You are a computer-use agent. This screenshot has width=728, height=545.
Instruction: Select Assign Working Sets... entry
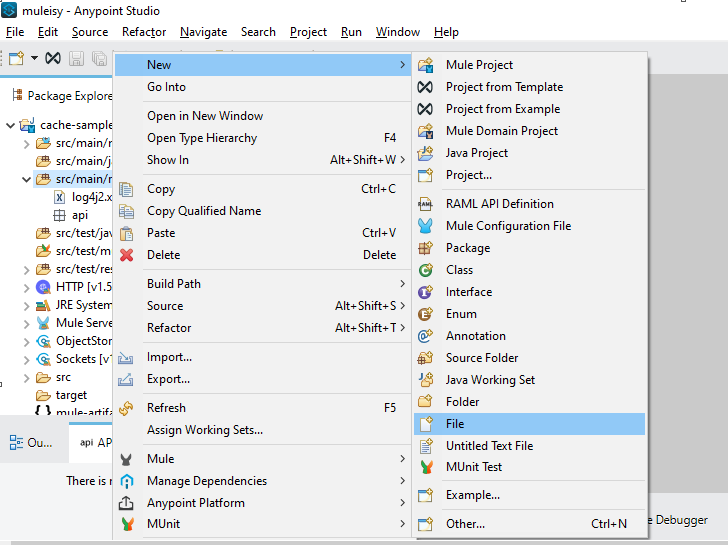point(263,430)
